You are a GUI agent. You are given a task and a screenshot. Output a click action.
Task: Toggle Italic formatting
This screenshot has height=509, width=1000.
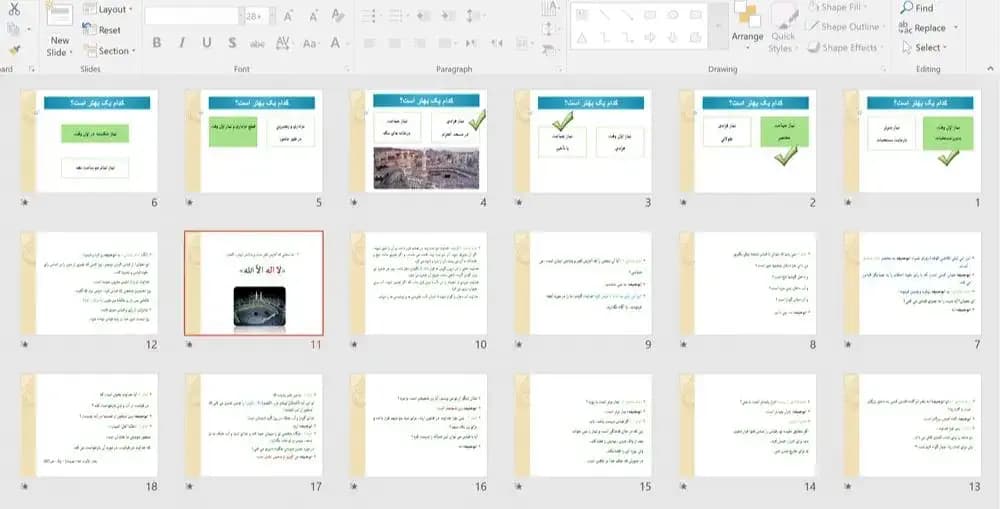182,43
